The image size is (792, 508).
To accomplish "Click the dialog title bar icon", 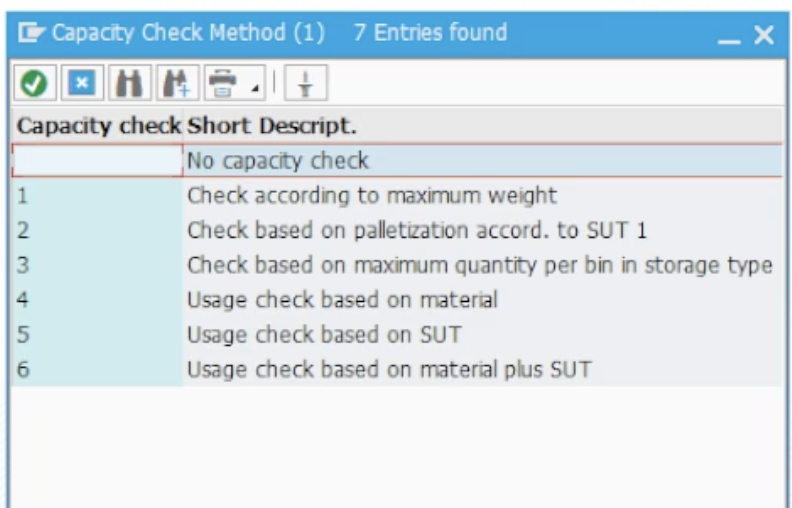I will tap(32, 34).
